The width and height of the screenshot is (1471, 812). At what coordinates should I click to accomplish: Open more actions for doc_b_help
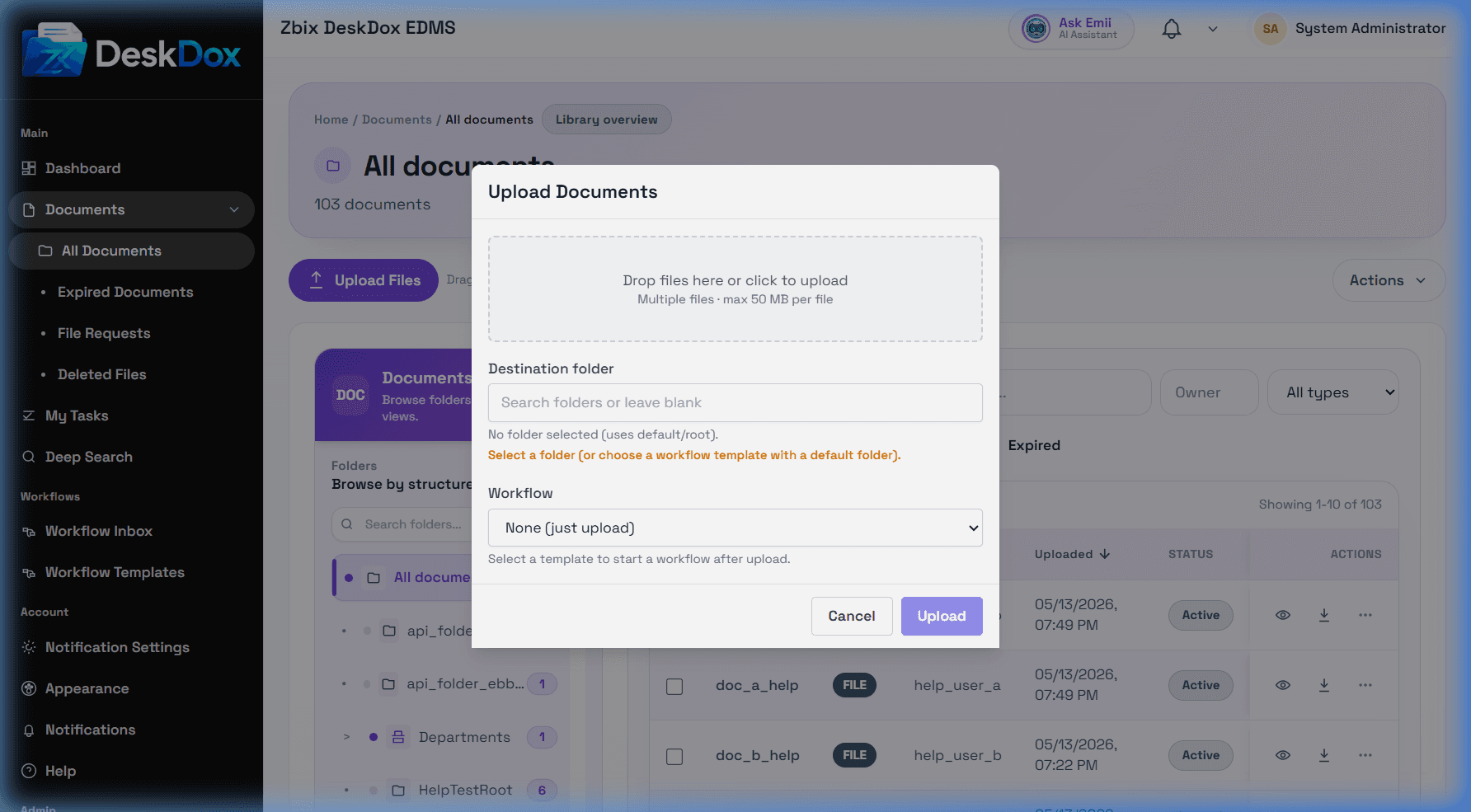pos(1365,755)
